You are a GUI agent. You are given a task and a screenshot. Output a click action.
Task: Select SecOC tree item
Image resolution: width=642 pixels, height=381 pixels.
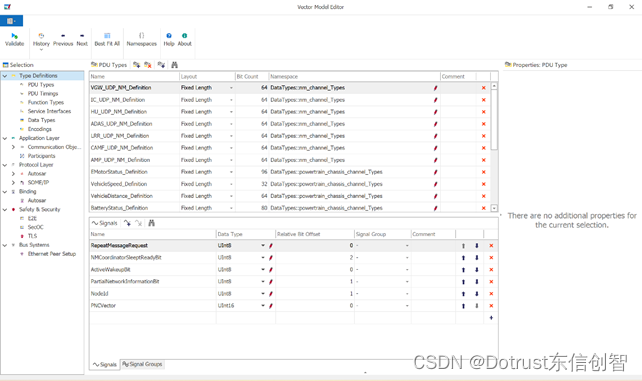coord(35,227)
